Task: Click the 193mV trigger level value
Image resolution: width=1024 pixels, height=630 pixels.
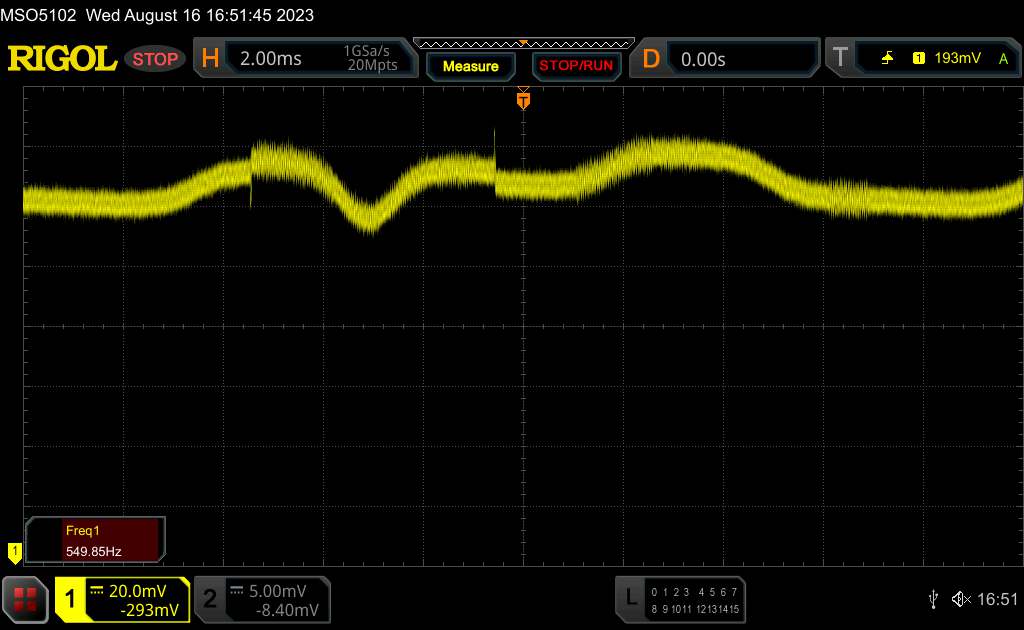Action: click(x=957, y=59)
